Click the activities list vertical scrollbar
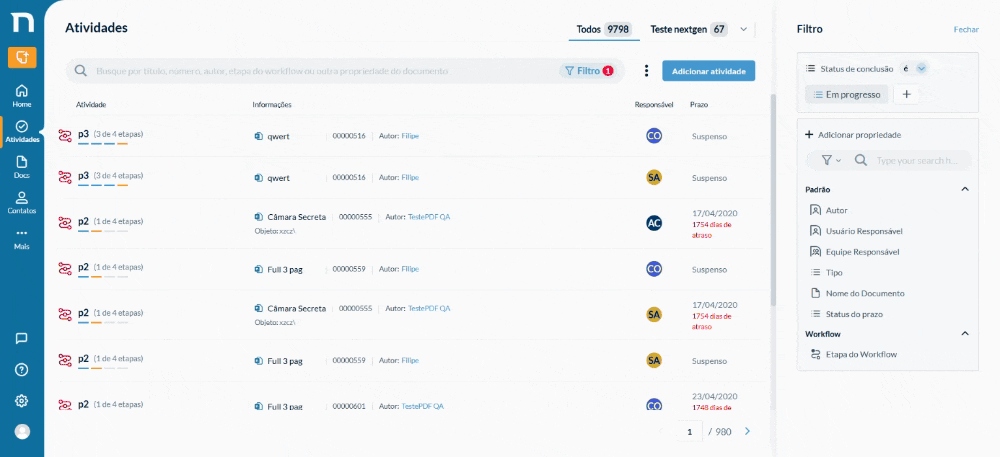1000x457 pixels. point(774,198)
